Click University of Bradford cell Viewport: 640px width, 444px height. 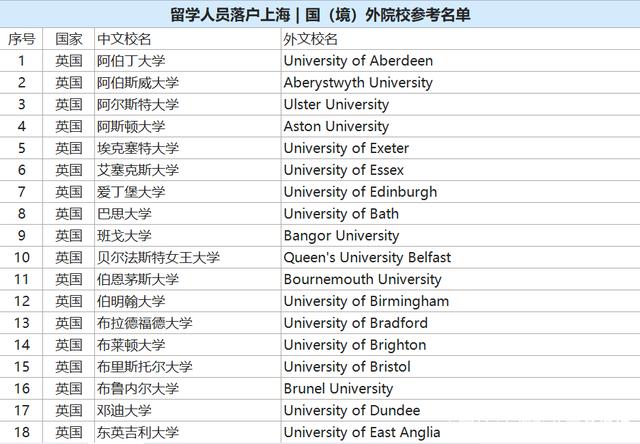460,323
